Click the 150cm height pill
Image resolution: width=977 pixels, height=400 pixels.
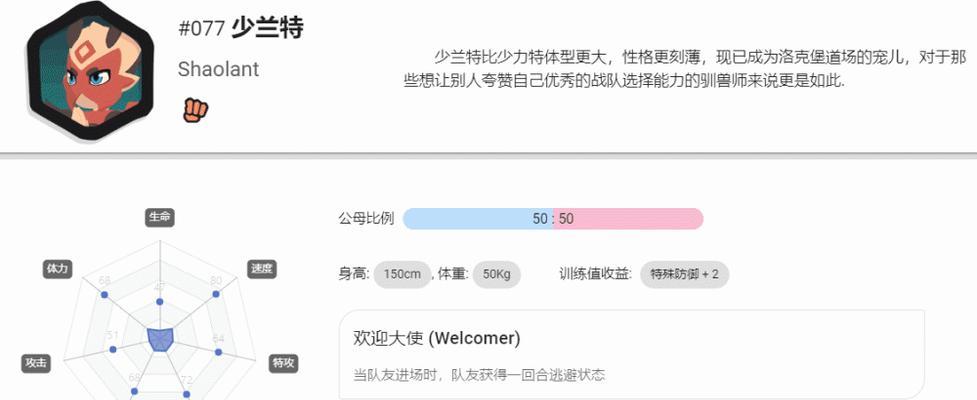click(403, 274)
